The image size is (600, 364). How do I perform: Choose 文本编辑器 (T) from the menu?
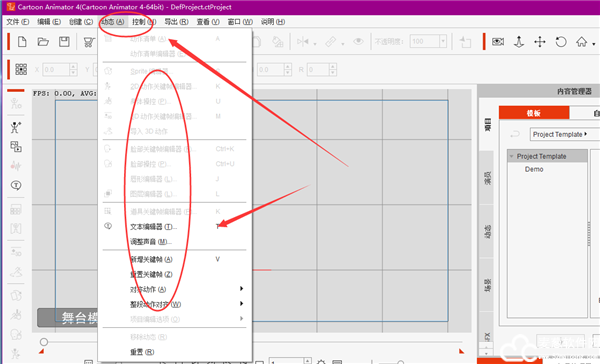pyautogui.click(x=153, y=227)
